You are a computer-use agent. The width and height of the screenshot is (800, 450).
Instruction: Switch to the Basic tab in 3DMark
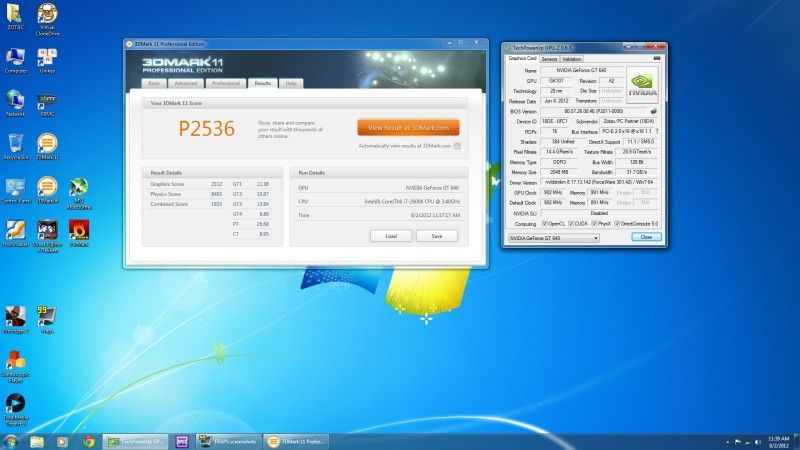(155, 83)
